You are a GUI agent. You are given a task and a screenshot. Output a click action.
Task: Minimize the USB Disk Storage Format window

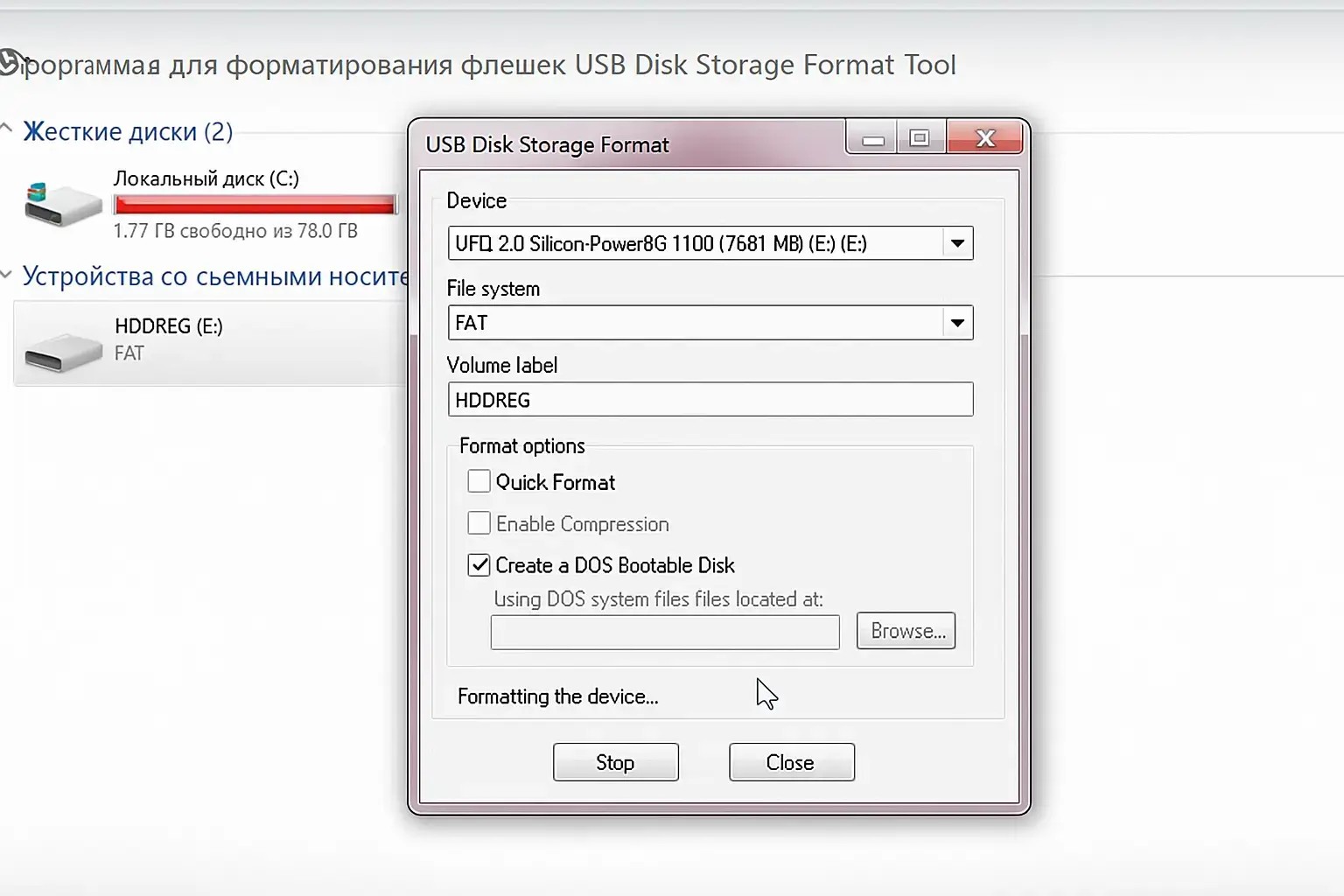pos(872,139)
